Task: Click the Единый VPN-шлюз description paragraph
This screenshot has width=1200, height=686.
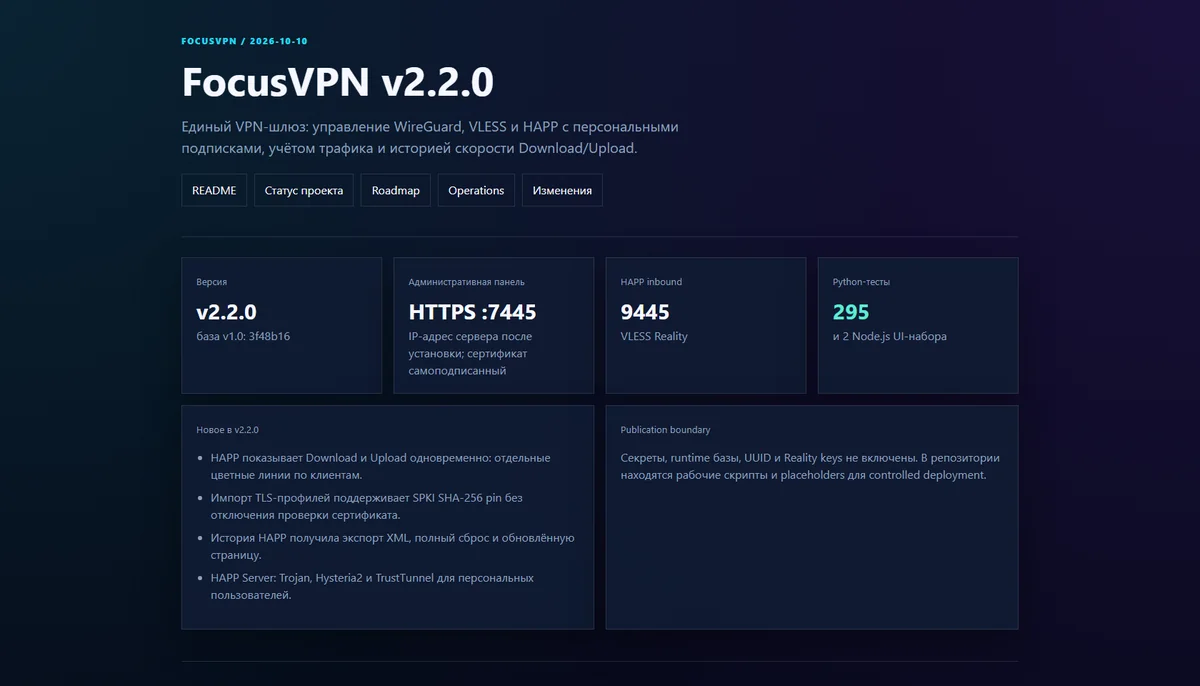Action: [430, 138]
